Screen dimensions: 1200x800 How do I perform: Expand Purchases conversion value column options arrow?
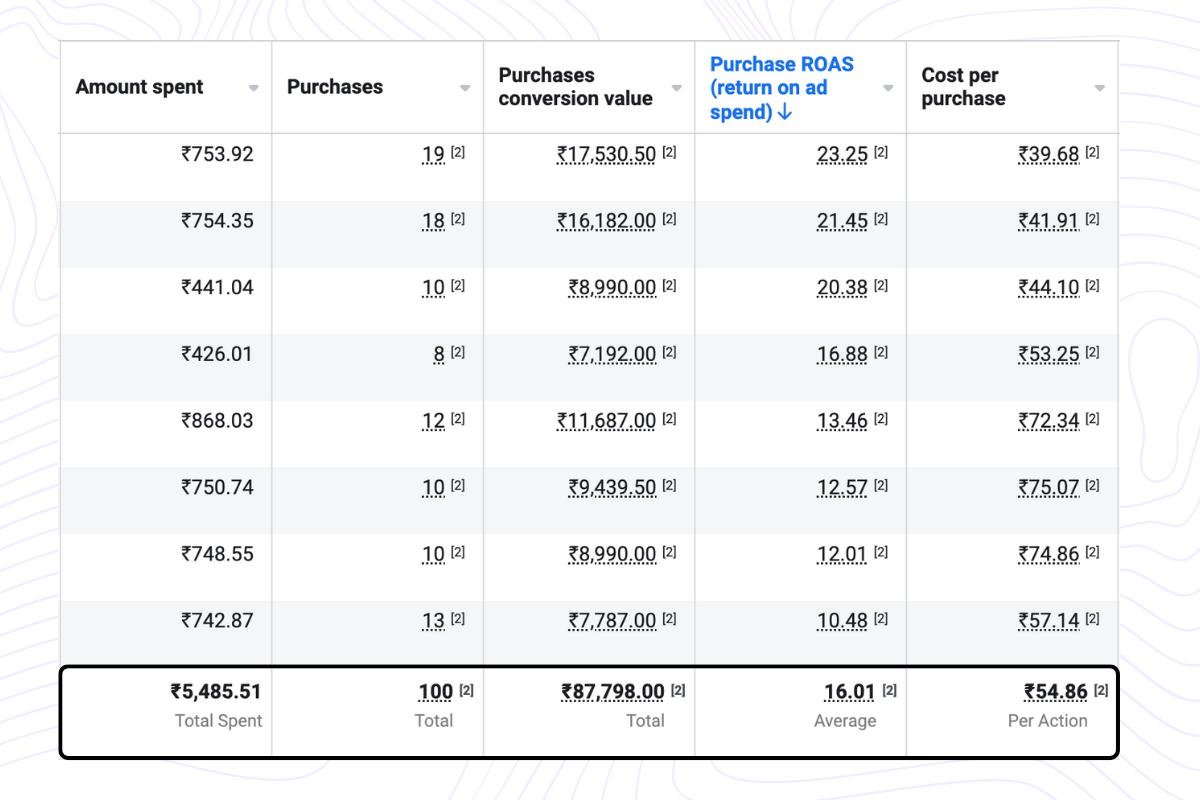point(677,88)
